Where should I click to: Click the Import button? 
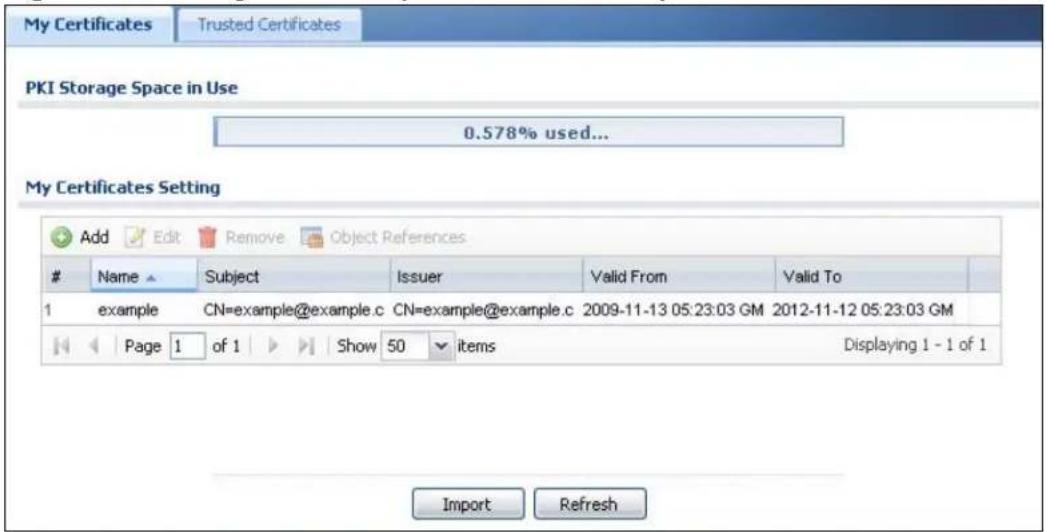(x=467, y=504)
